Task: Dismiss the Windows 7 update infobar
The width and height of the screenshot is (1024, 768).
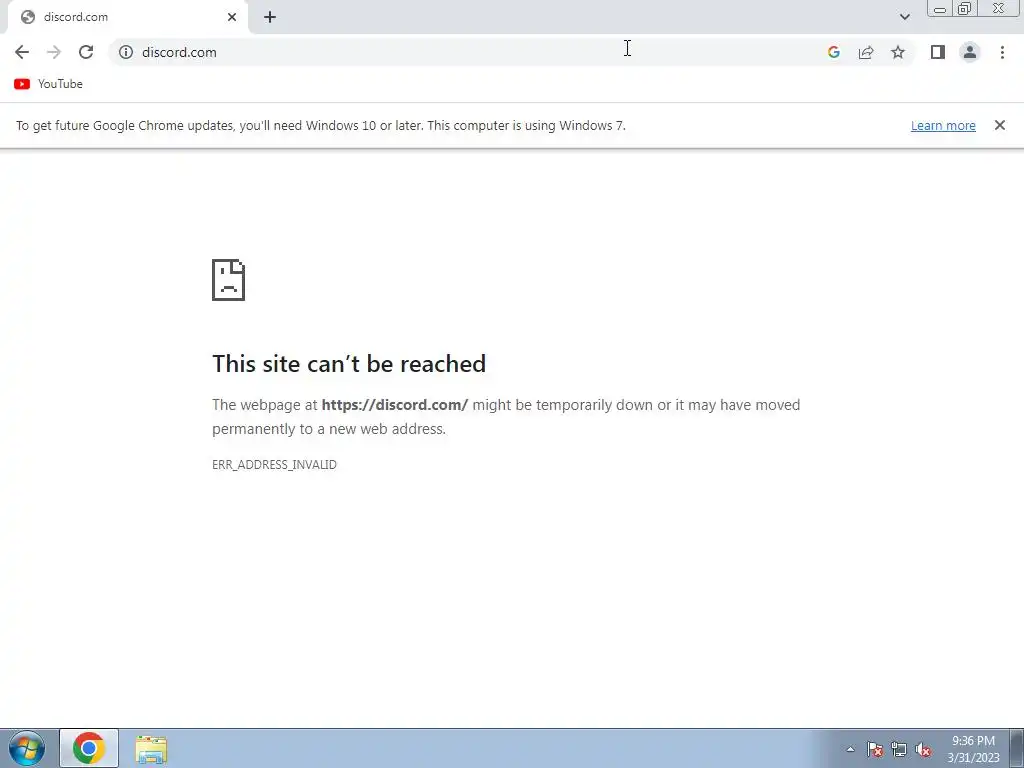Action: point(1000,125)
